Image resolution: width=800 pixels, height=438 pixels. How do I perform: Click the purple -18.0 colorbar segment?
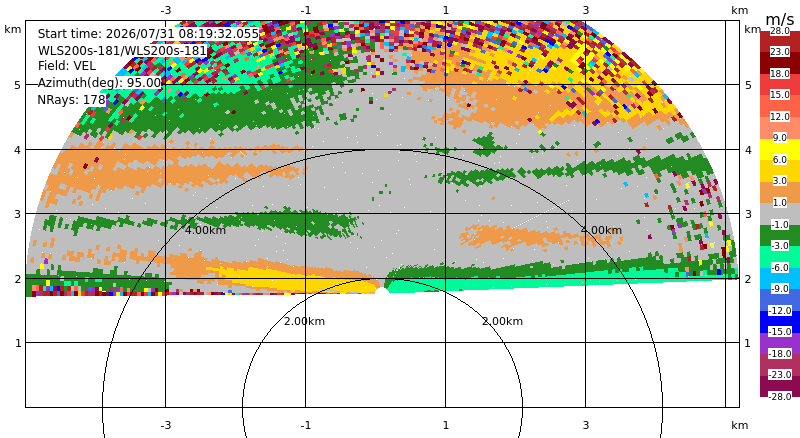[780, 343]
